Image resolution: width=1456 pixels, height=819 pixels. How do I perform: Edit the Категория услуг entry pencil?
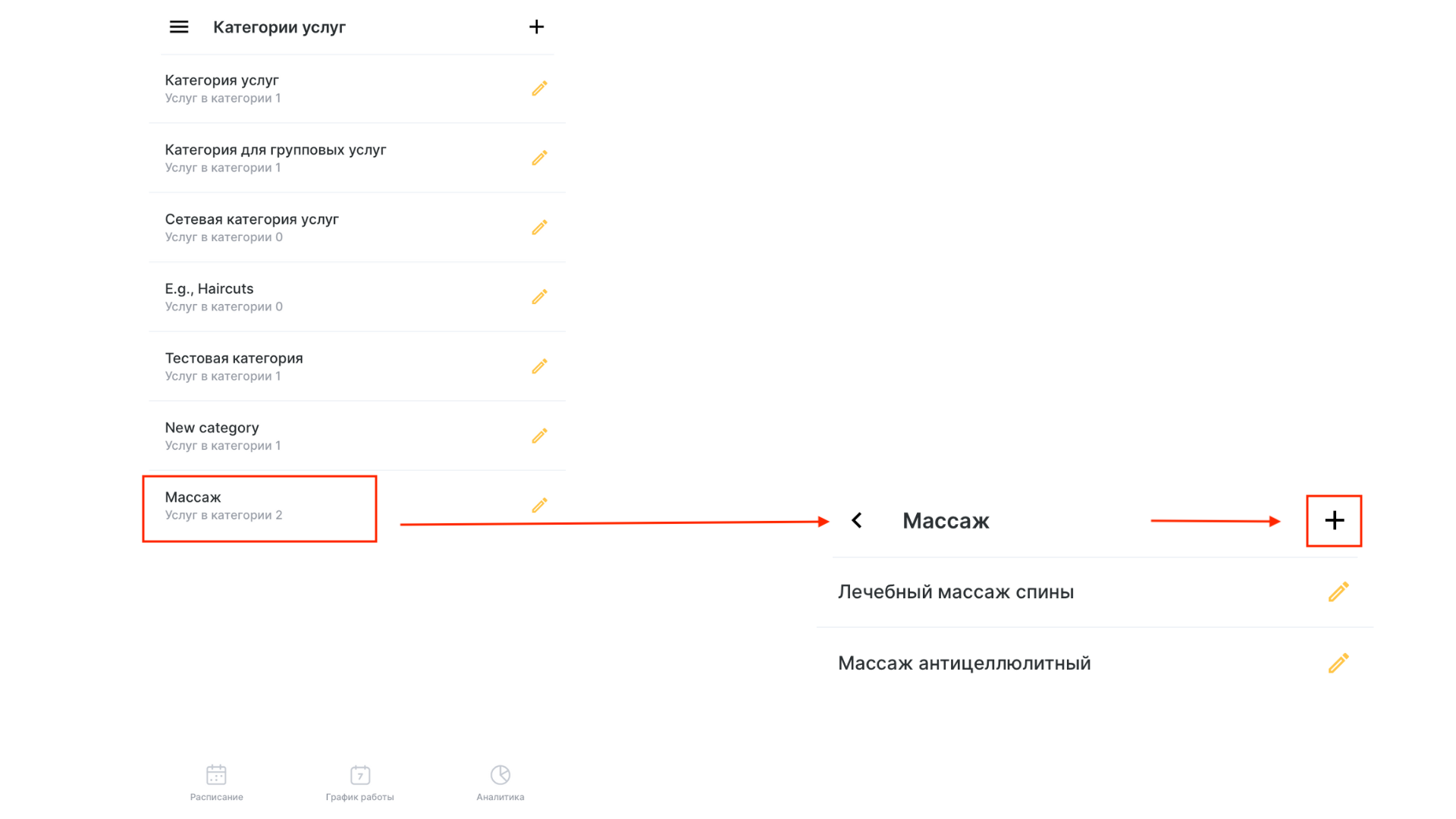point(539,89)
